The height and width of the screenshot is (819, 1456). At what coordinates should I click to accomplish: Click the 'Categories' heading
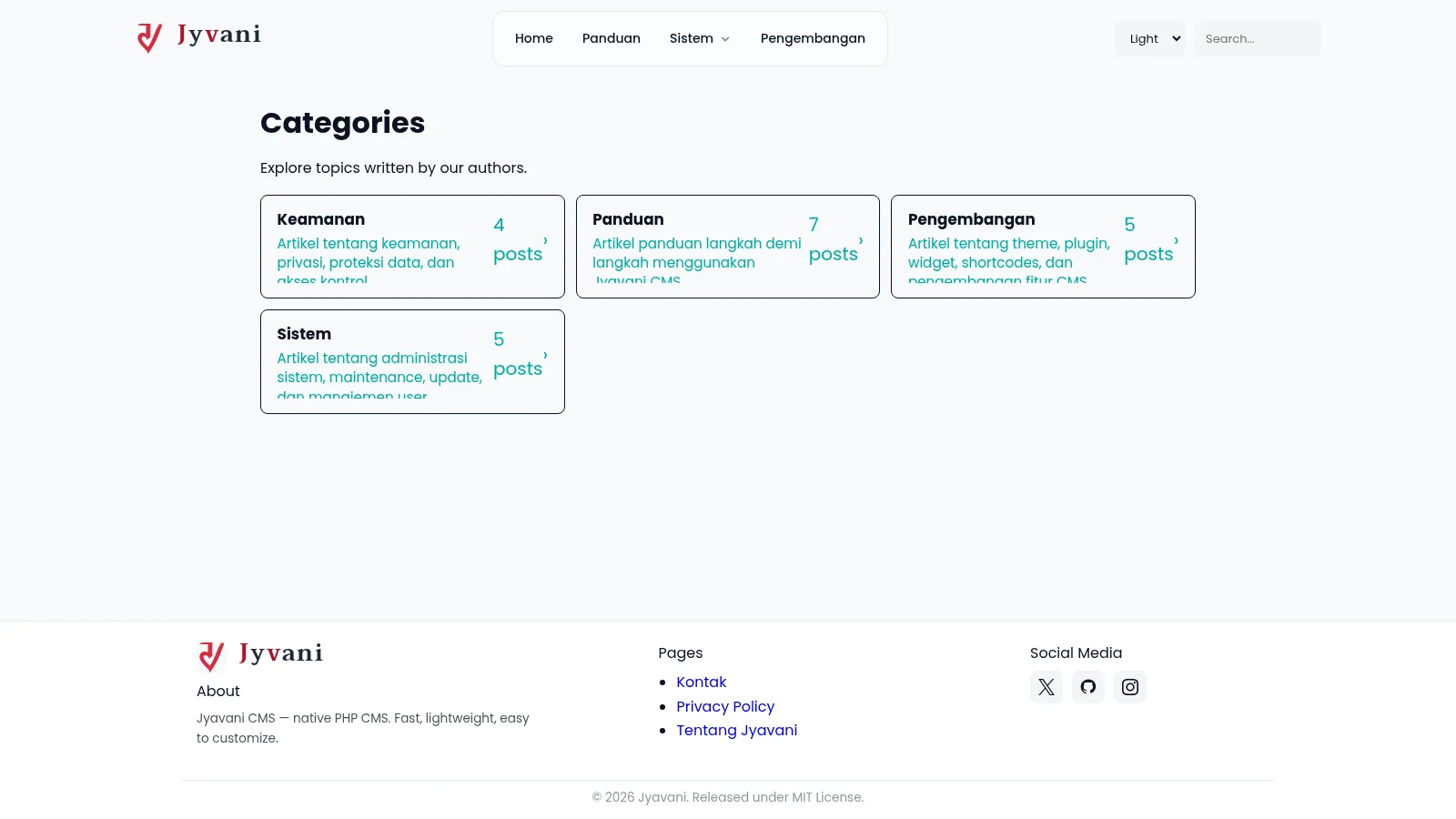[342, 123]
